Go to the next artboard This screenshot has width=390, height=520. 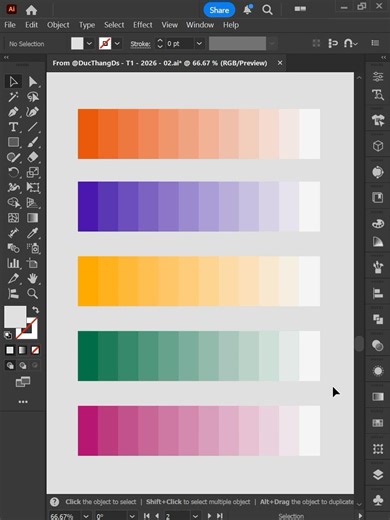tap(209, 516)
